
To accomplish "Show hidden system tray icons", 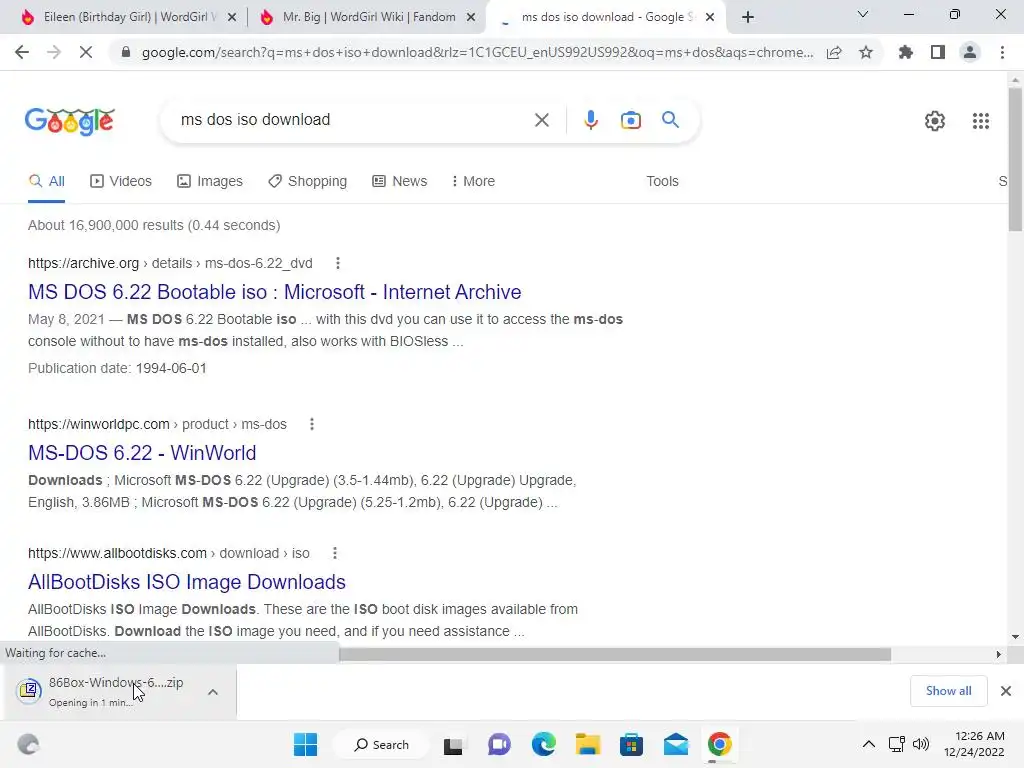I will [x=869, y=744].
